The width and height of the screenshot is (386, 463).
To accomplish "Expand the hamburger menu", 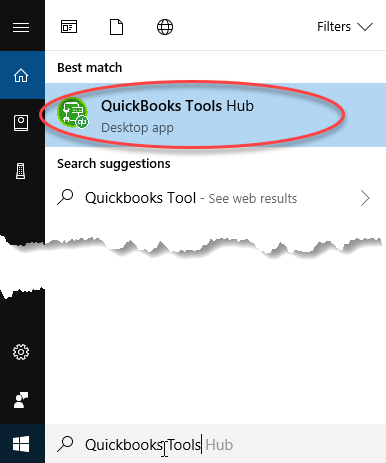I will 21,27.
